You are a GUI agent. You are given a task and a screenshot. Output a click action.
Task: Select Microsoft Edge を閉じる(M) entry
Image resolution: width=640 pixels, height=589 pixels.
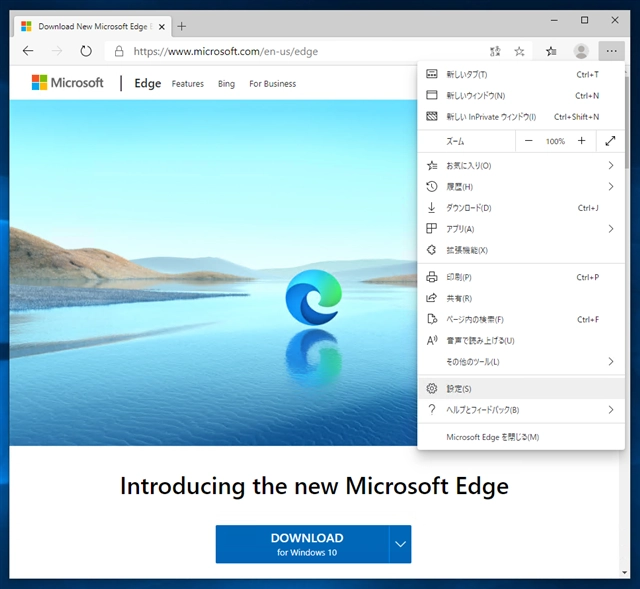pos(521,437)
